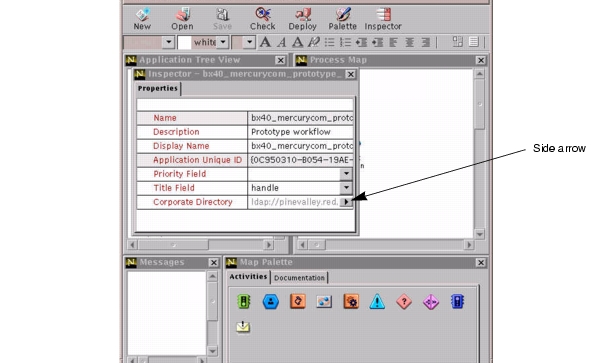Click the Description value 'Prototype workflow'
Image resolution: width=609 pixels, height=363 pixels.
291,132
